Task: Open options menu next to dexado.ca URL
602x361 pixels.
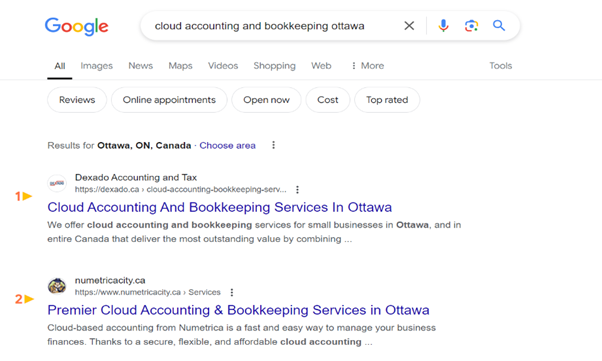Action: [297, 189]
